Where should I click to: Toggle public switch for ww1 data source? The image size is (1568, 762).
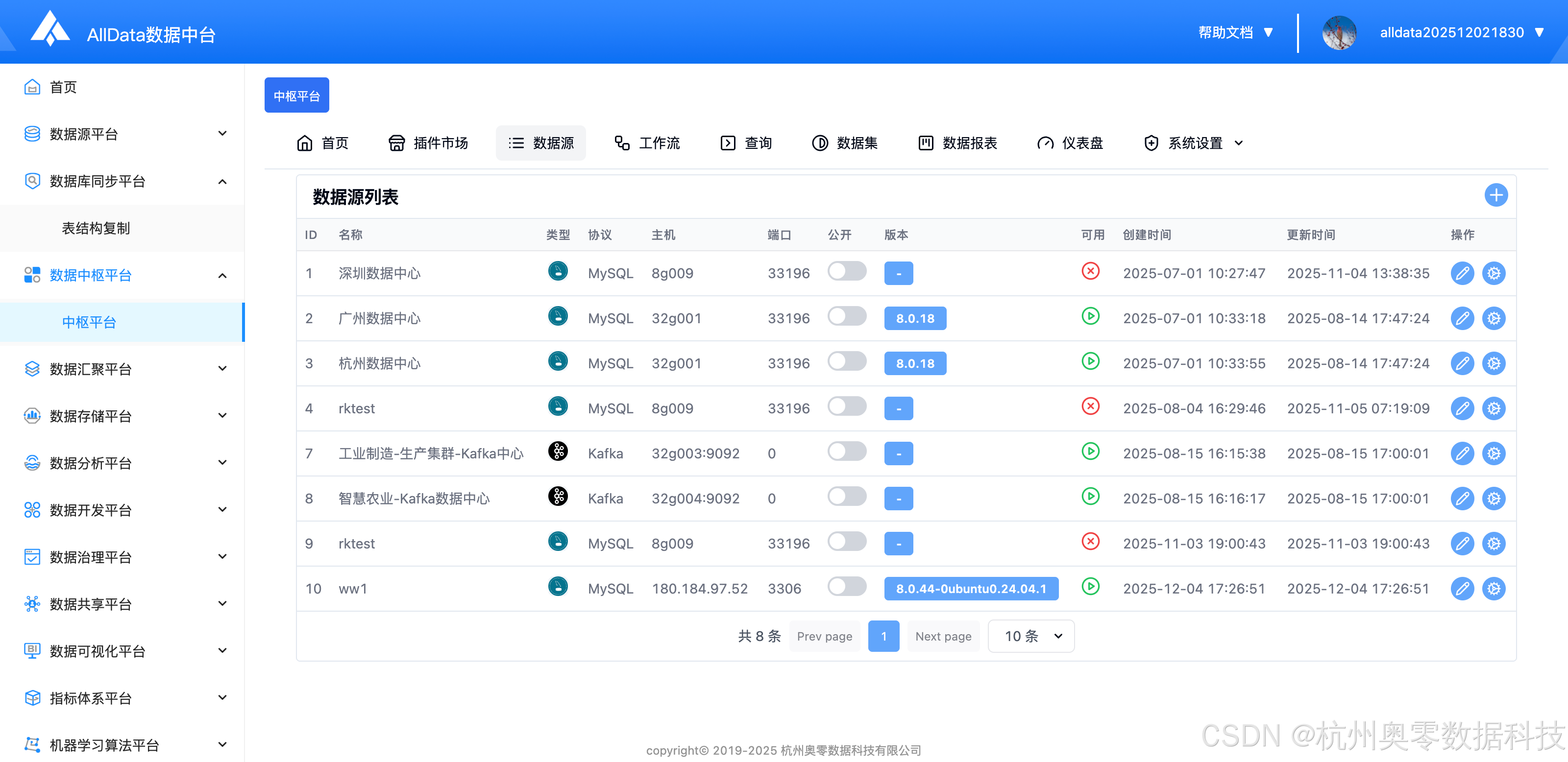(846, 586)
